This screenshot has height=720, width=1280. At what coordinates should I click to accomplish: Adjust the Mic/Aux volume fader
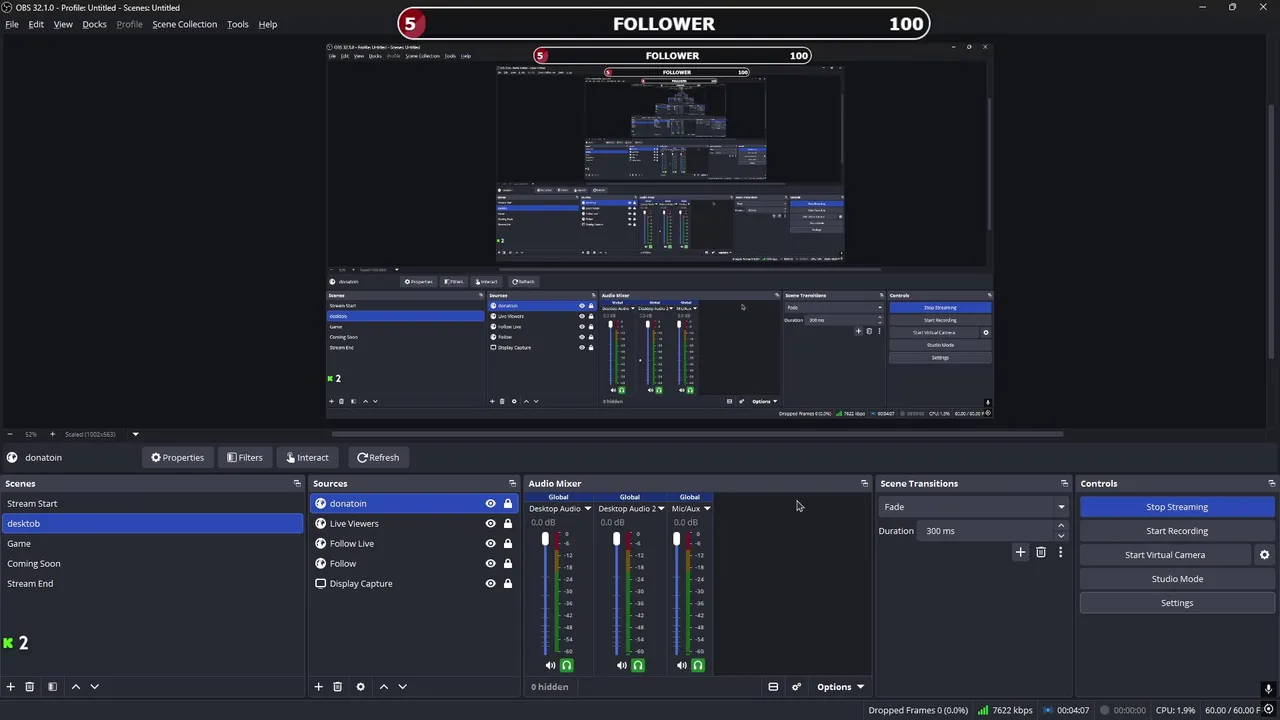pyautogui.click(x=676, y=539)
